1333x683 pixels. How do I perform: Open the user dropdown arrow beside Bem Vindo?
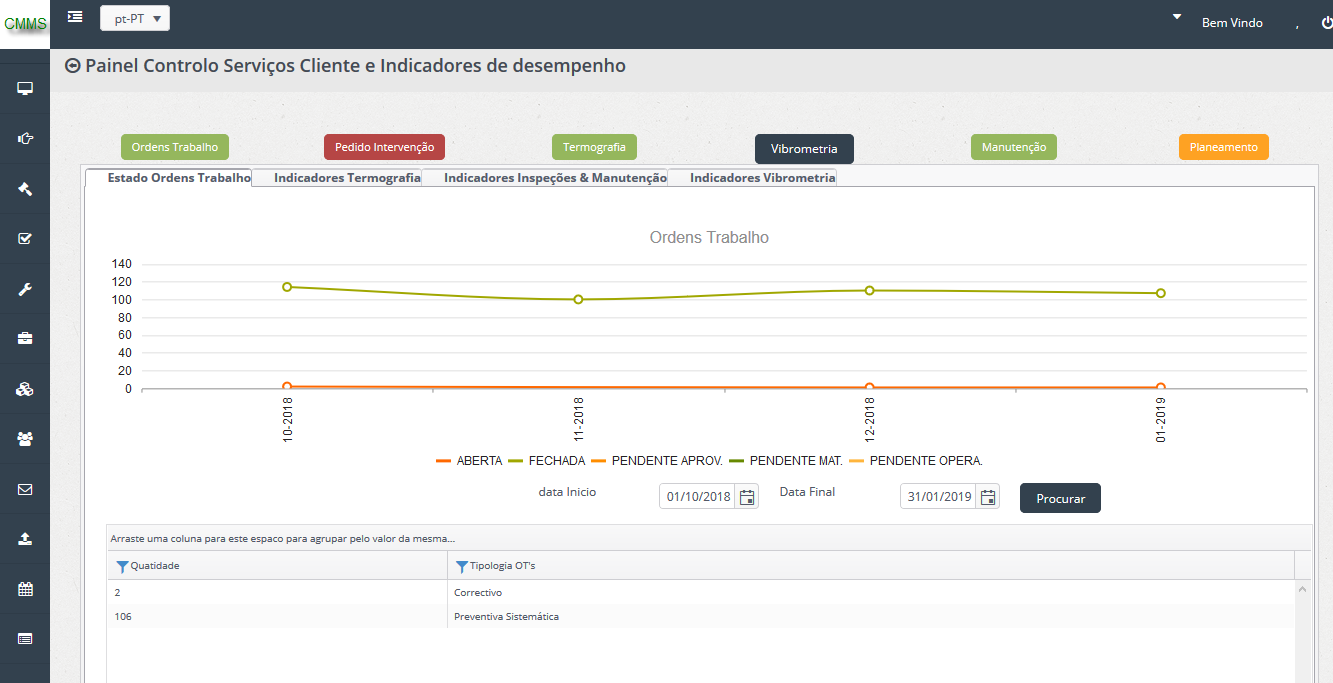coord(1177,17)
